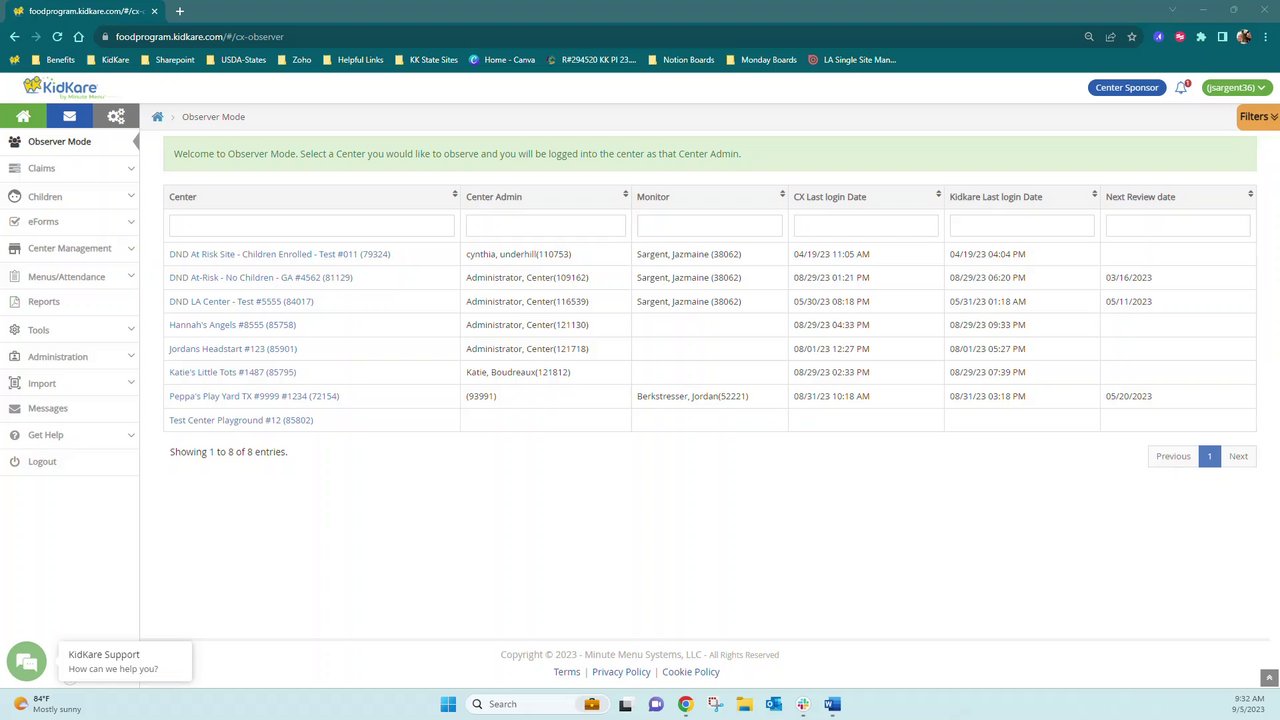Screen dimensions: 1280x720
Task: Open Hannah's Angels #8555 center link
Action: 232,325
